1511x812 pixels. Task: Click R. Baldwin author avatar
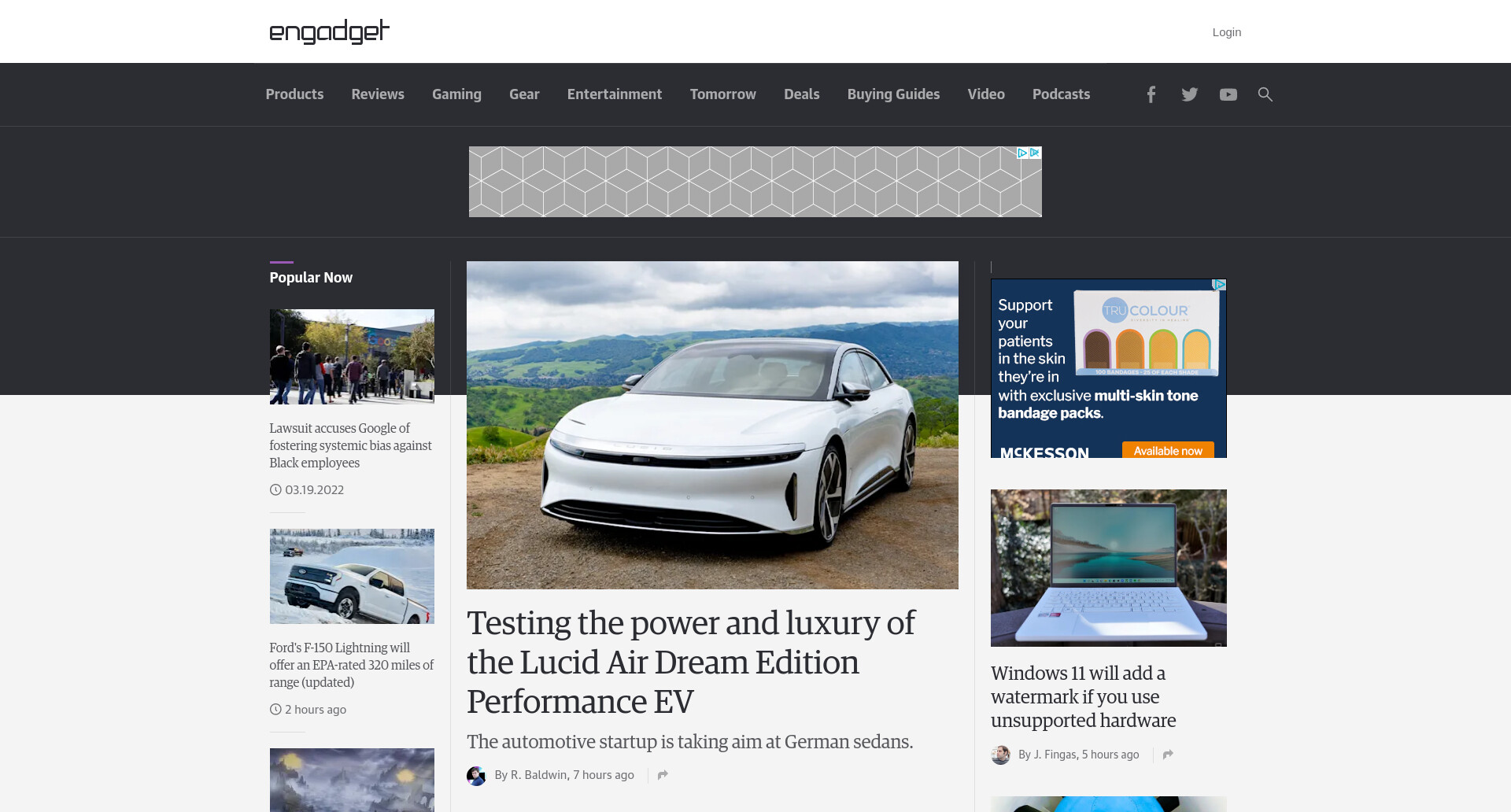click(476, 776)
